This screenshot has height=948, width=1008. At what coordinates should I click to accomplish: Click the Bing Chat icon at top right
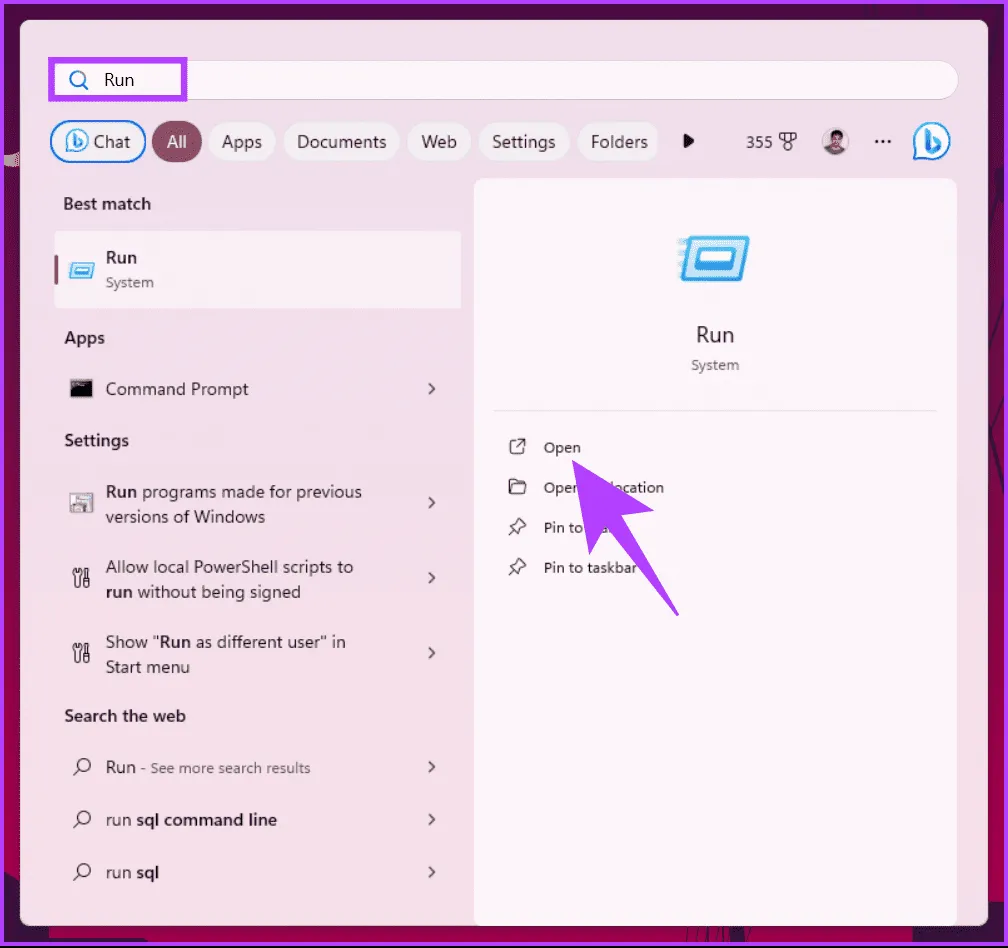(x=931, y=142)
